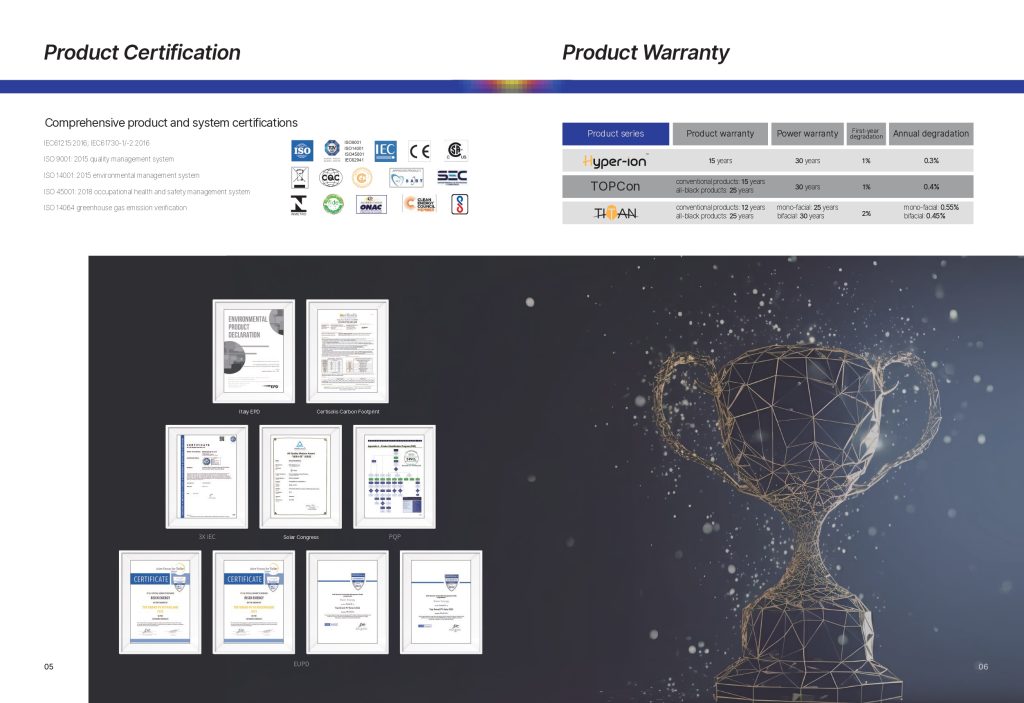
Task: Open the PQP flowchart certificate thumbnail
Action: click(x=394, y=476)
